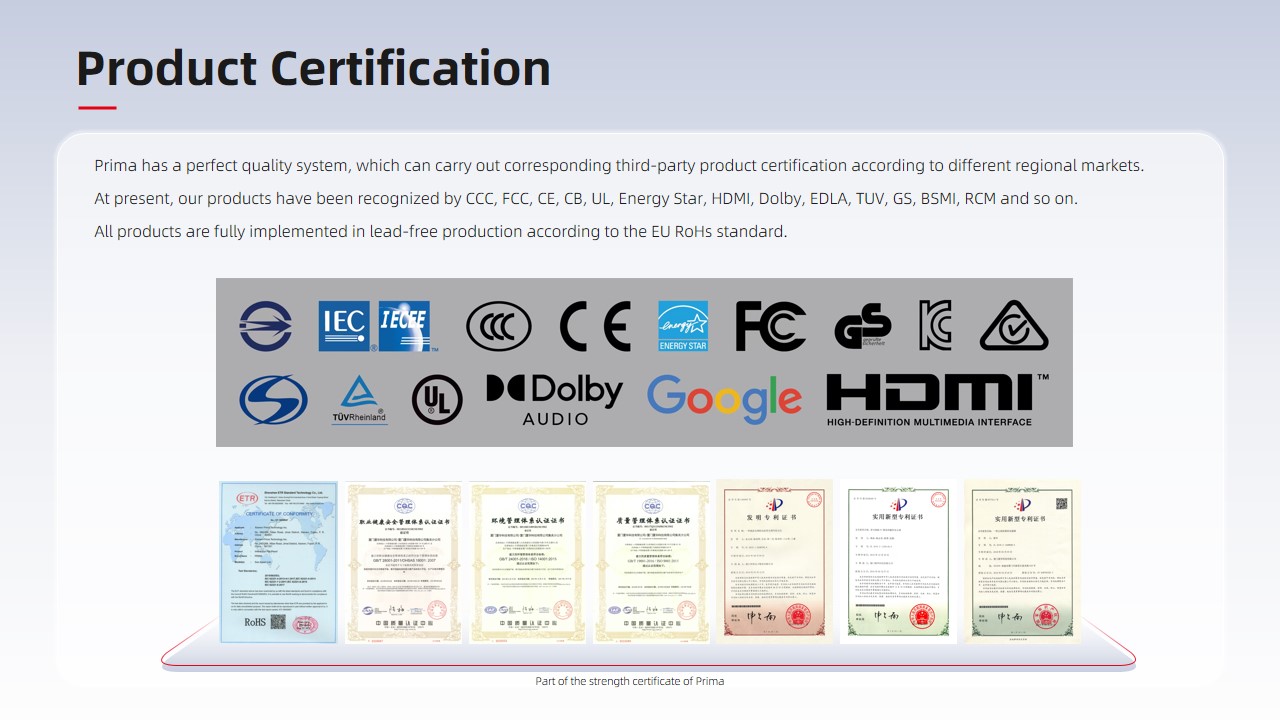This screenshot has height=720, width=1280.
Task: Select the FCC logo
Action: (x=770, y=326)
